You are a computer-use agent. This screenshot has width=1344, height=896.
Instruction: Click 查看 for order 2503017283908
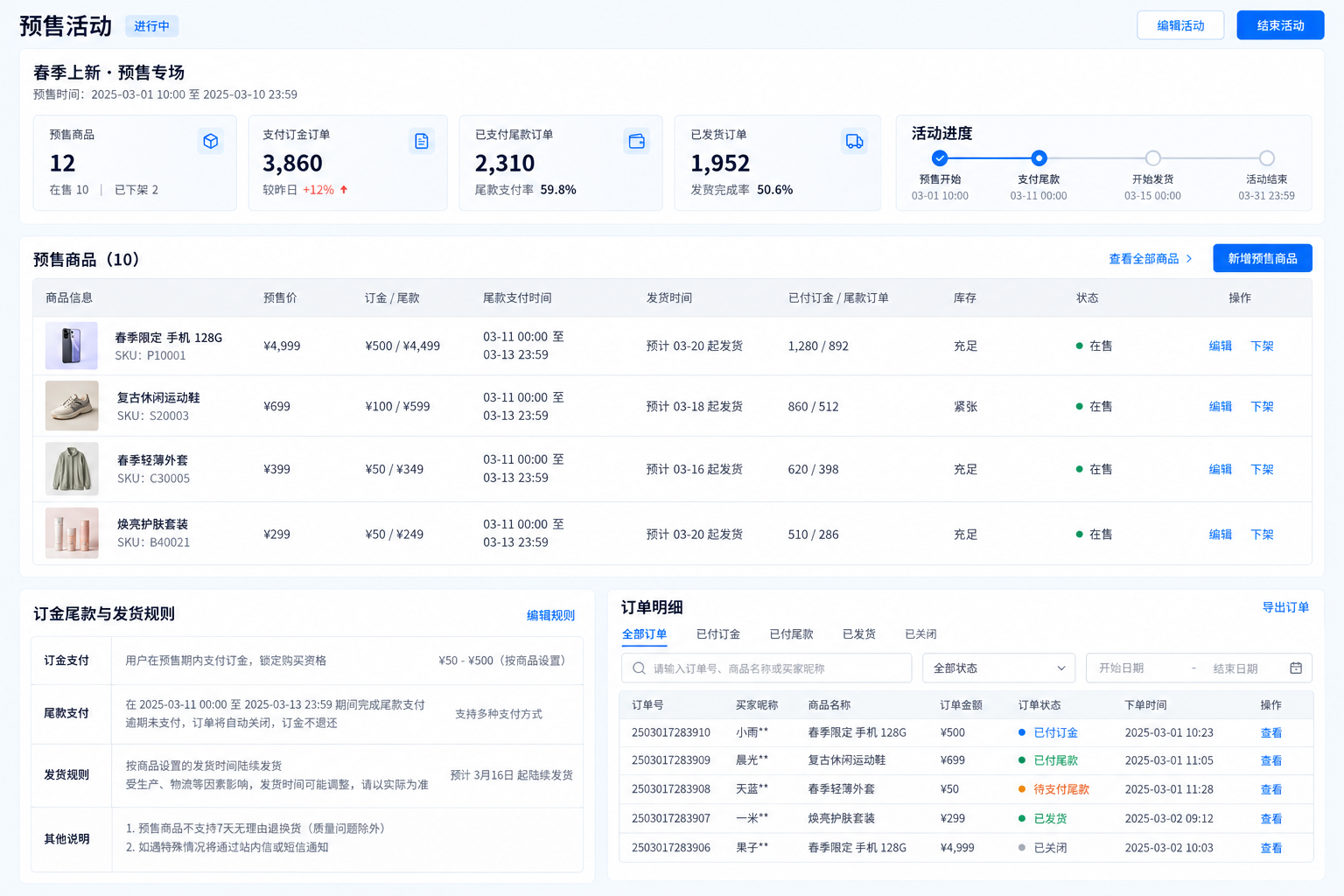pyautogui.click(x=1271, y=789)
